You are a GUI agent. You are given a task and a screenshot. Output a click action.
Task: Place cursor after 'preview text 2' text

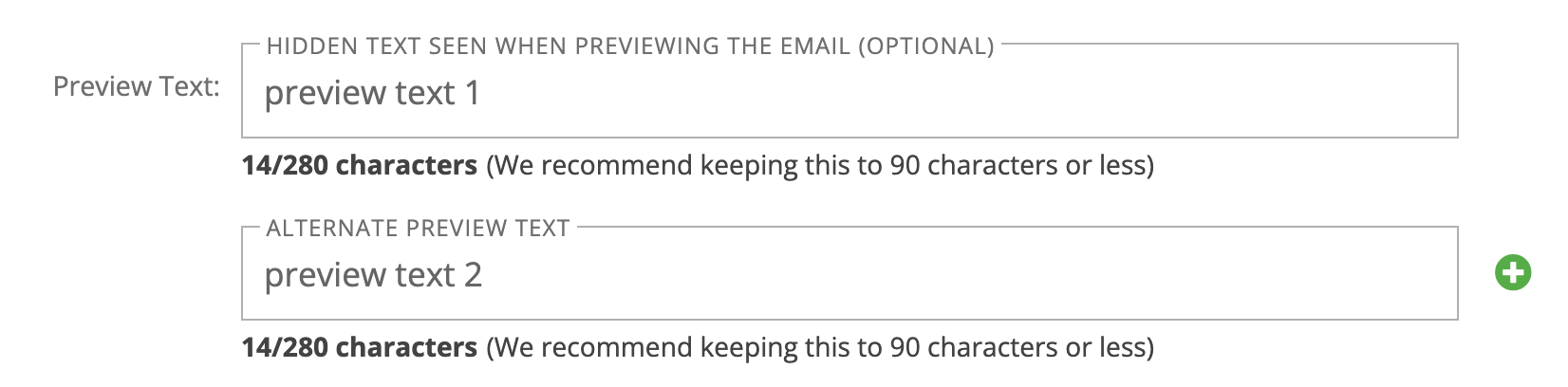point(486,275)
